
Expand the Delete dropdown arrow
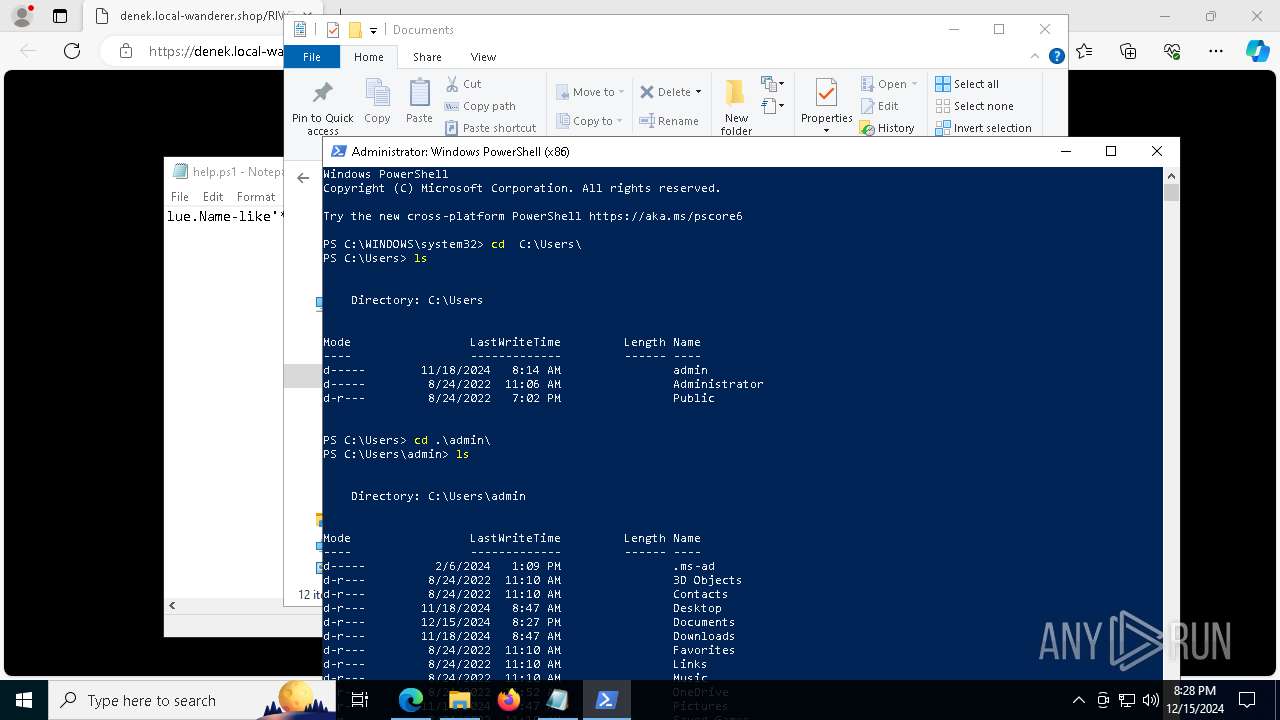(x=698, y=92)
